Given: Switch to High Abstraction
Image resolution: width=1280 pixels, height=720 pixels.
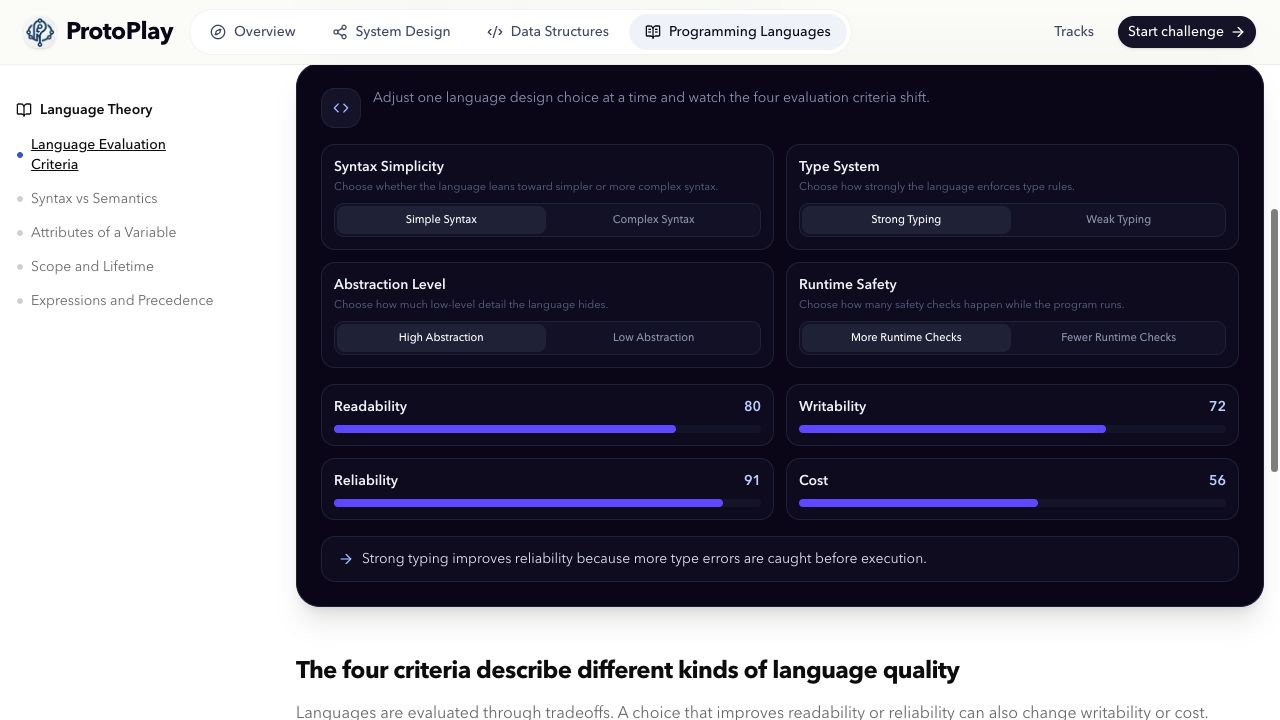Looking at the screenshot, I should [441, 338].
